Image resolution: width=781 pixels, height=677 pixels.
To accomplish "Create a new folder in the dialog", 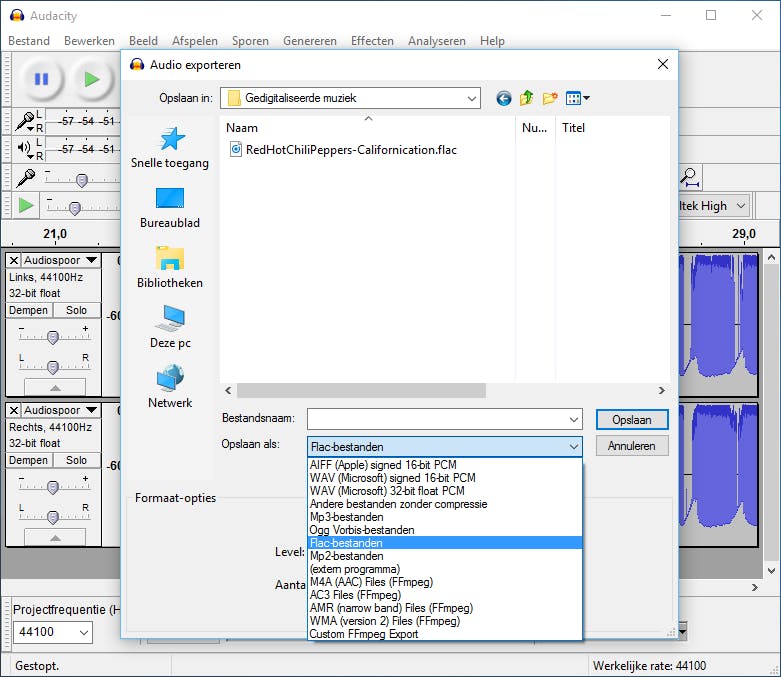I will (550, 98).
